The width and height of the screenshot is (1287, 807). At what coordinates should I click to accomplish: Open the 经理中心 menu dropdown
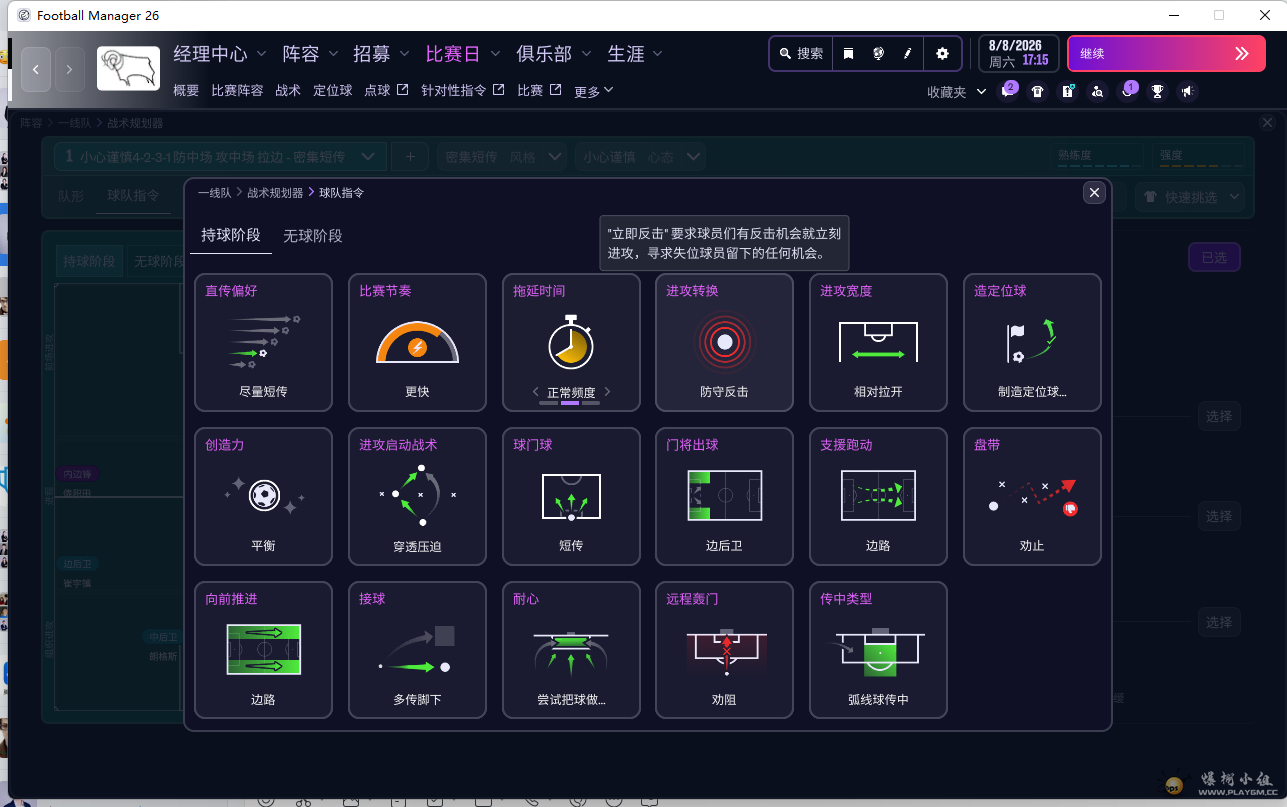[x=220, y=54]
